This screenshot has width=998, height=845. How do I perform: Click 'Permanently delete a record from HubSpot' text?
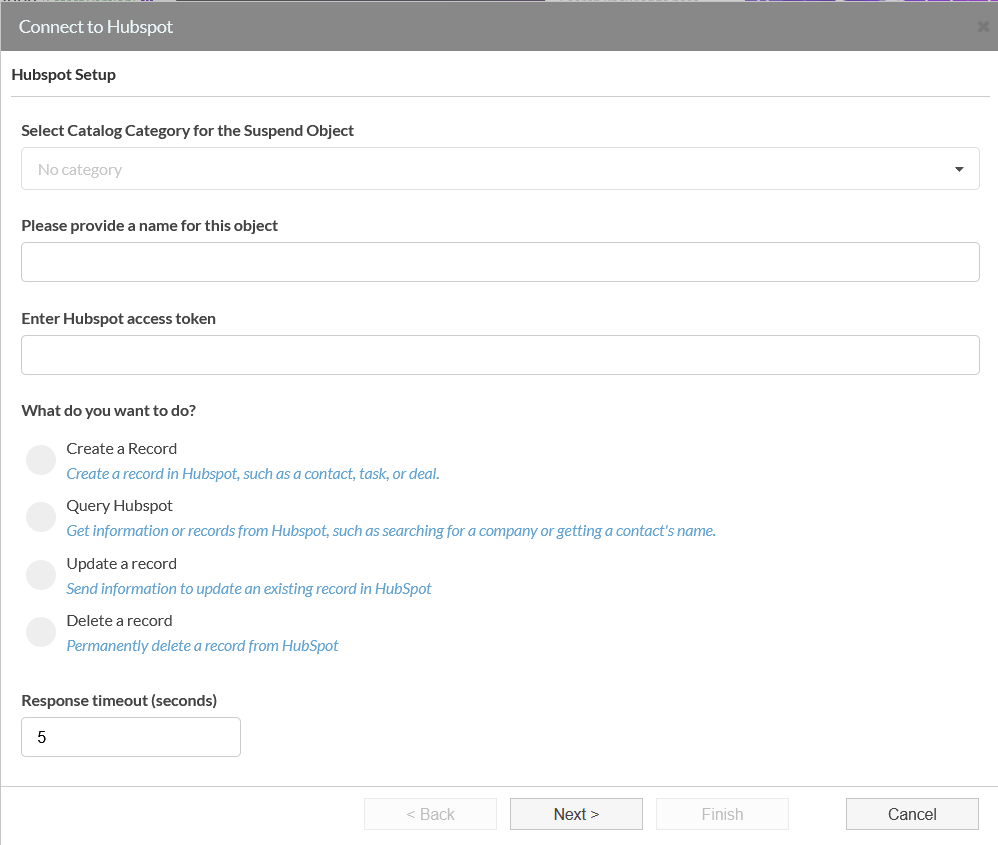tap(202, 646)
